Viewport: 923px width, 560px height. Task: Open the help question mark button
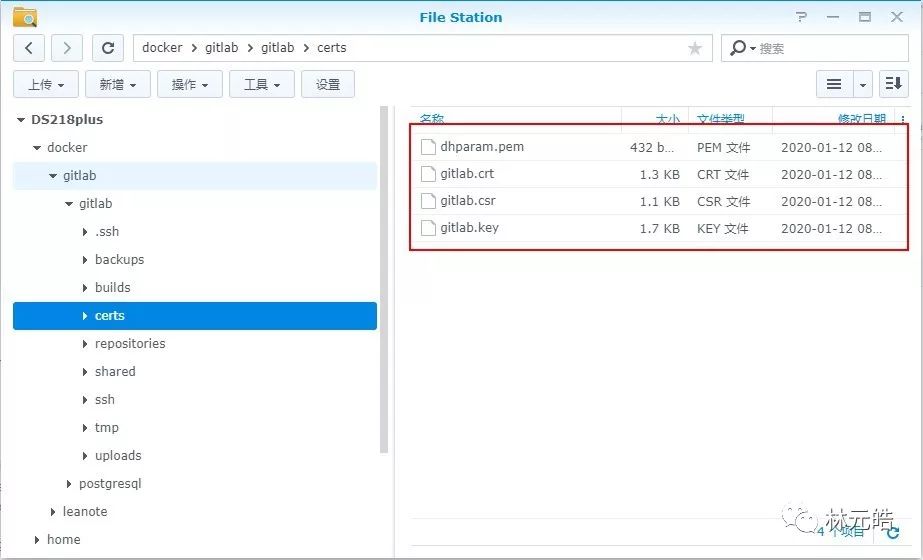[801, 17]
